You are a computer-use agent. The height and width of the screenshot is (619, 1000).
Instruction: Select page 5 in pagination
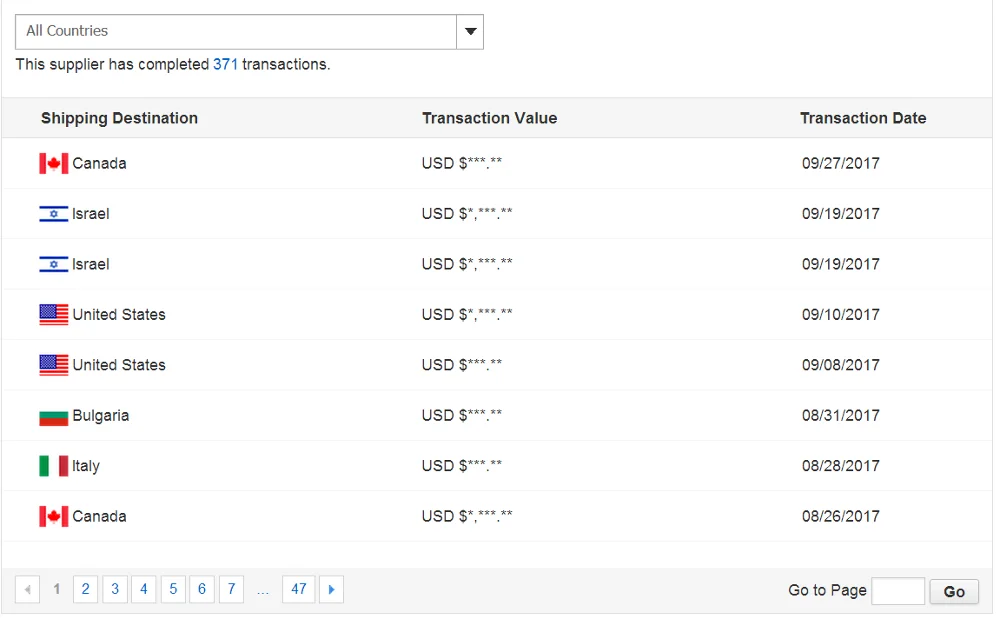click(173, 589)
